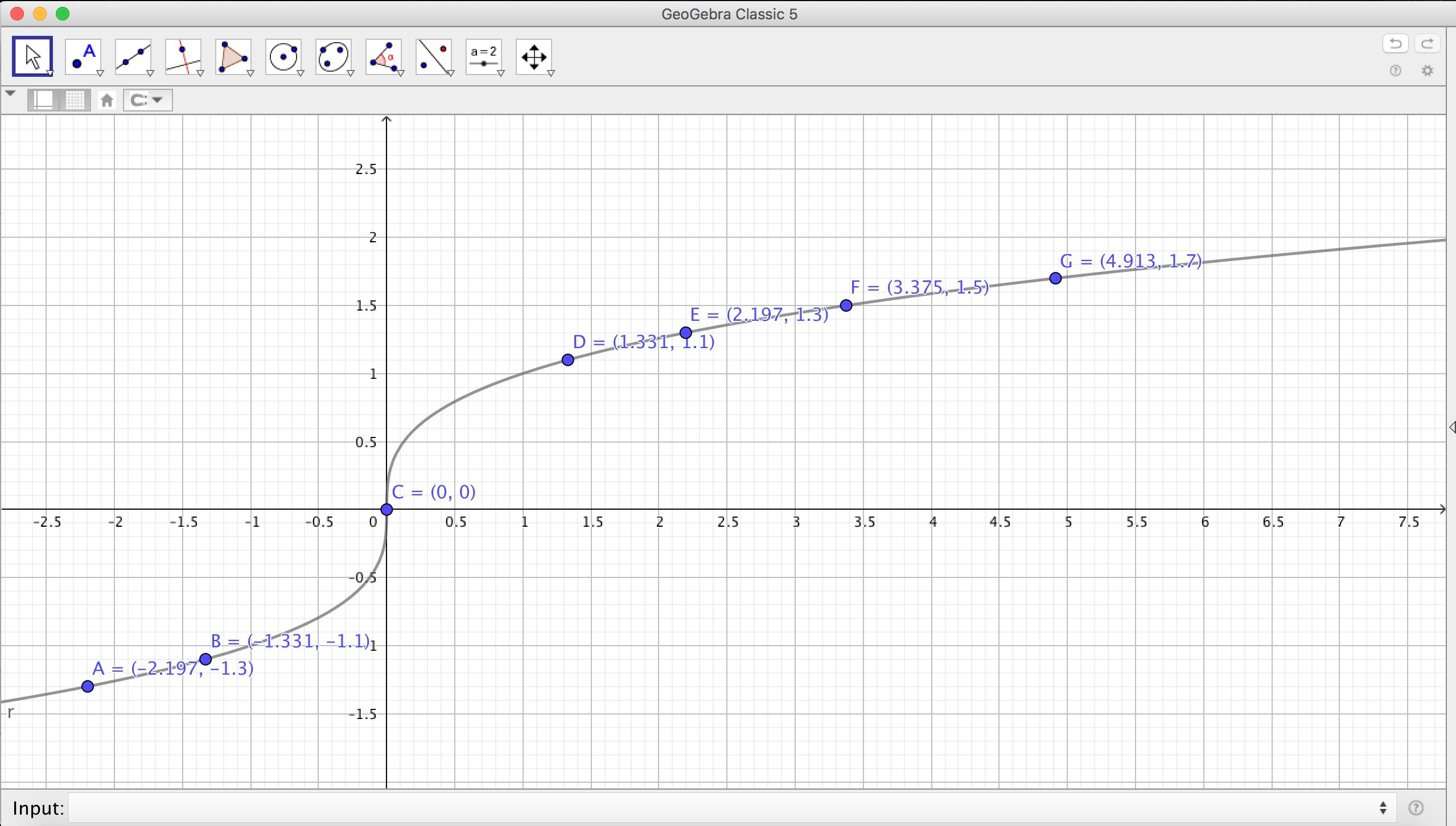Select the Ellipse conic tool
Viewport: 1456px width, 826px height.
point(334,56)
